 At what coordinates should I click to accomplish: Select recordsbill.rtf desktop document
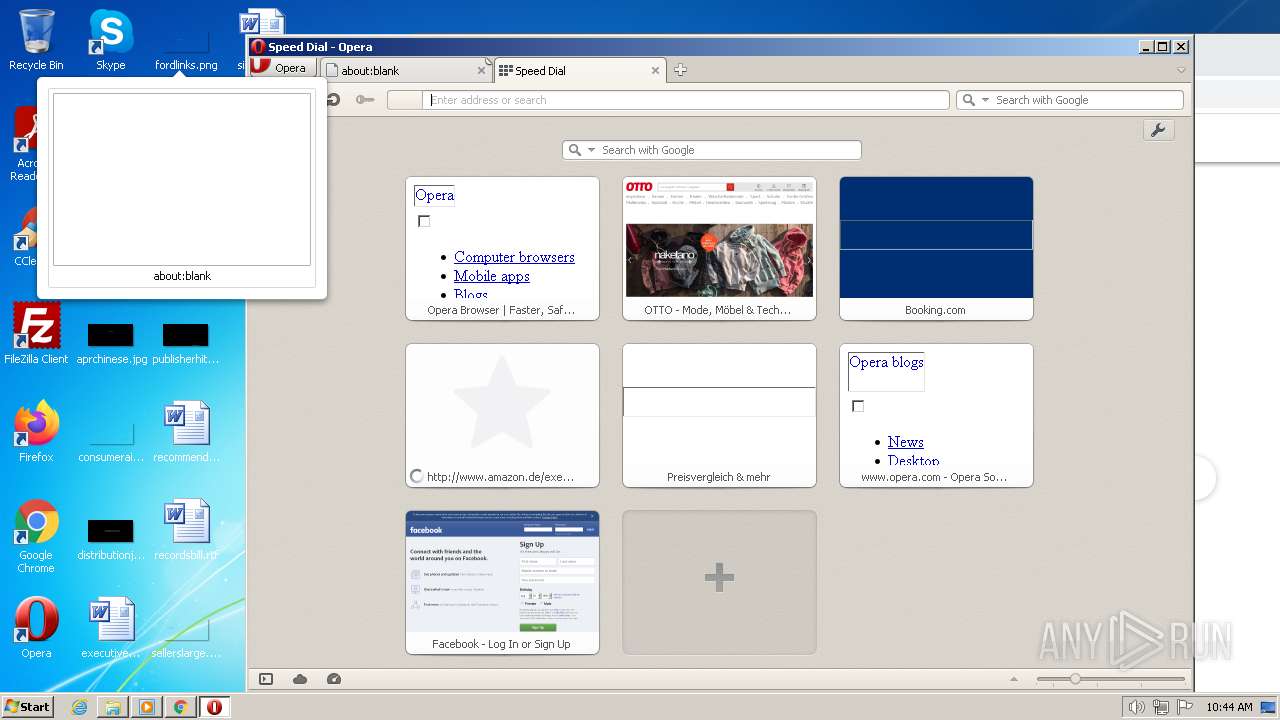186,530
